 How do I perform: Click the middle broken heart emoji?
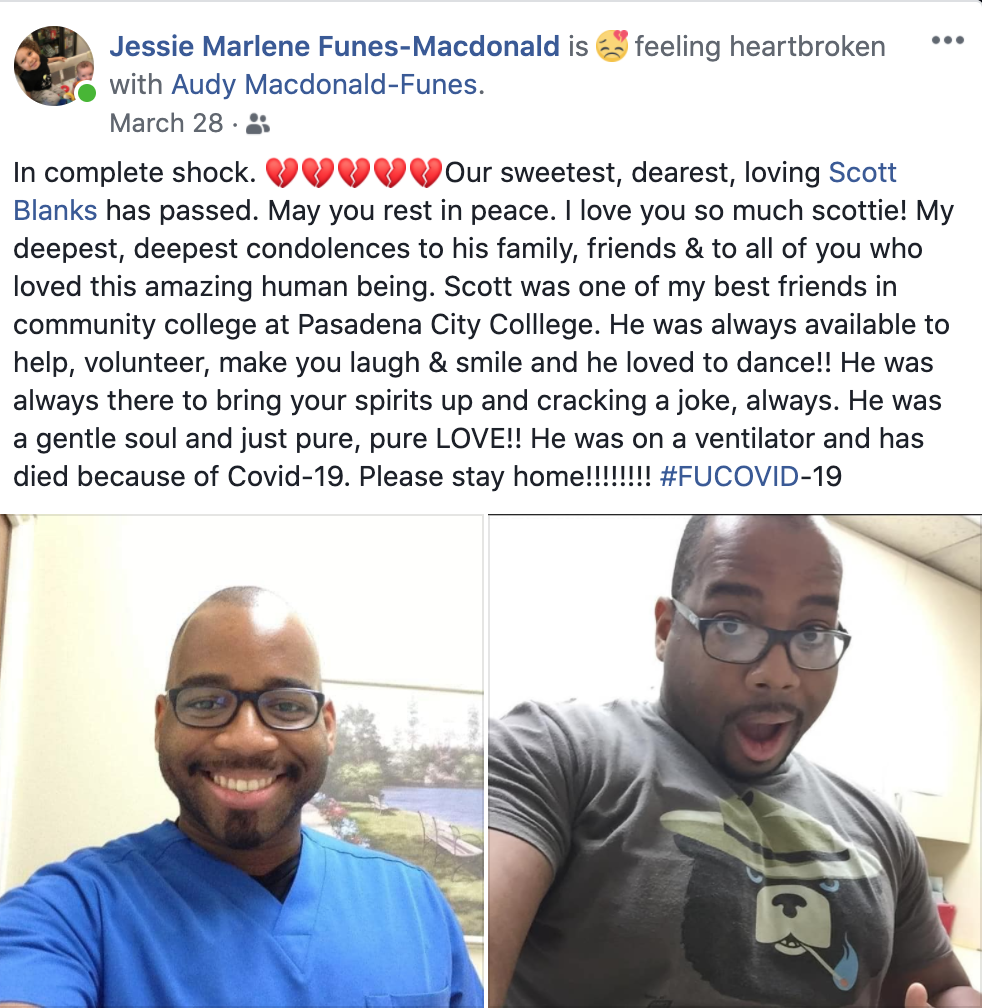point(353,172)
